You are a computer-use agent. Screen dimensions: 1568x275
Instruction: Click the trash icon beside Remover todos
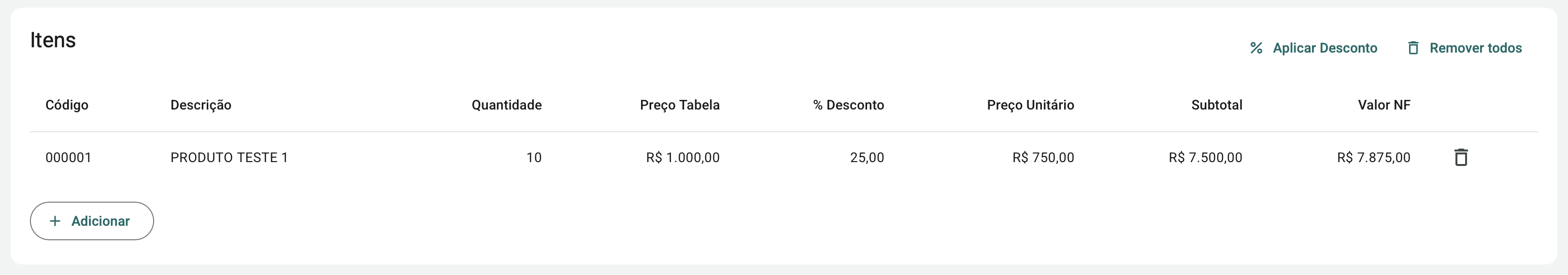coord(1413,48)
